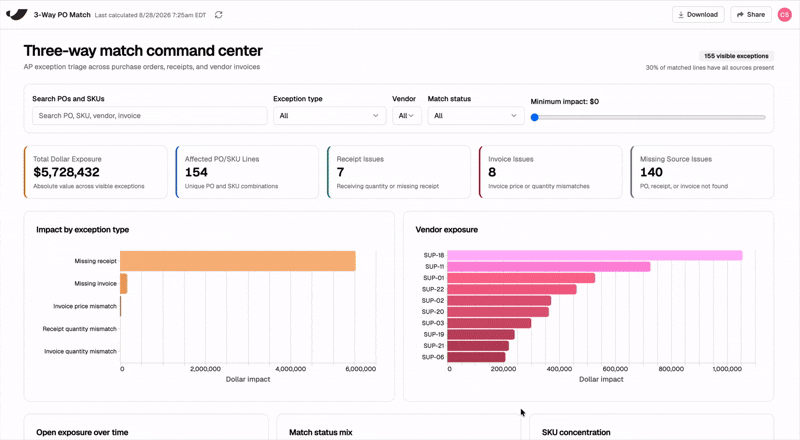The image size is (800, 440).
Task: Select the Receipt Issues card
Action: pos(398,172)
